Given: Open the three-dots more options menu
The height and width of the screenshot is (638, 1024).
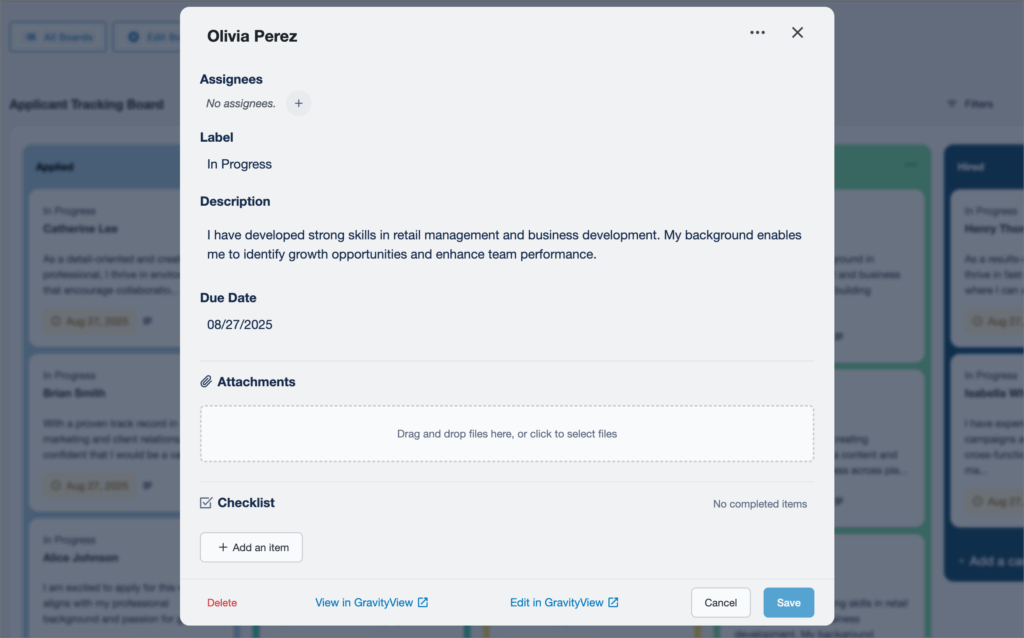Looking at the screenshot, I should pos(757,33).
